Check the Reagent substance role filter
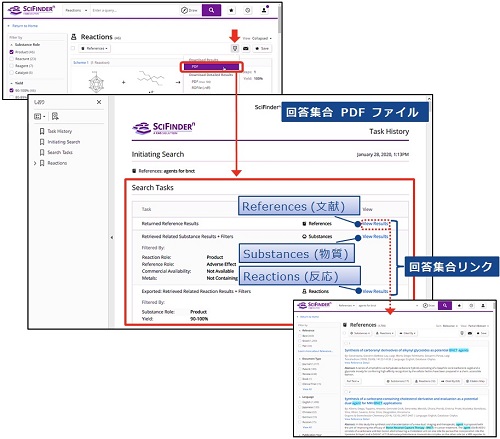Image resolution: width=500 pixels, height=439 pixels. point(12,66)
